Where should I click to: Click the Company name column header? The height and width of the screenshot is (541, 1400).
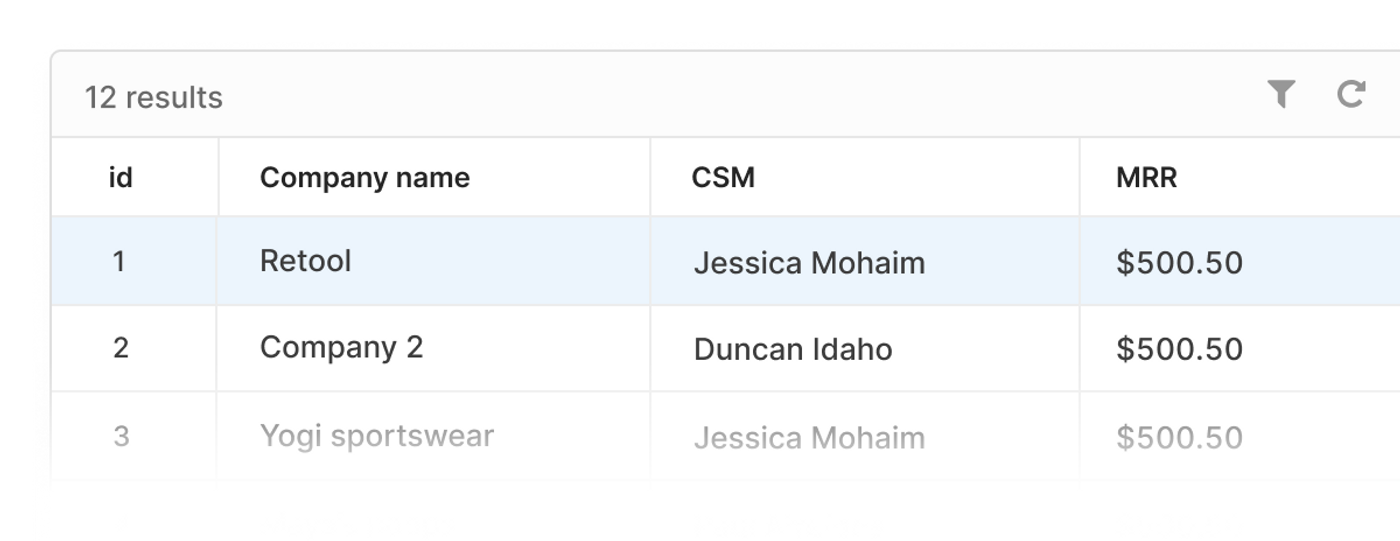click(365, 178)
